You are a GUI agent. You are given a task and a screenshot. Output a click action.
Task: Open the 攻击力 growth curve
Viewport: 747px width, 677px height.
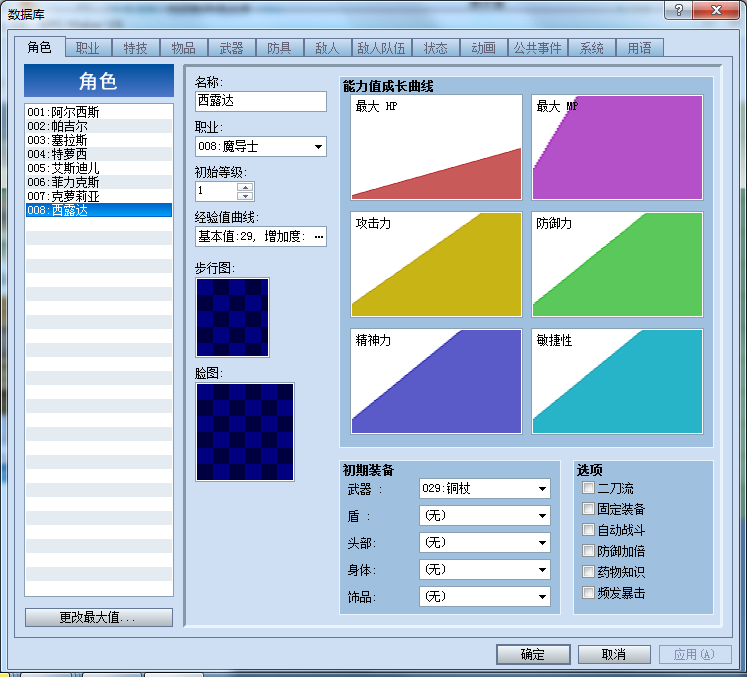(436, 264)
